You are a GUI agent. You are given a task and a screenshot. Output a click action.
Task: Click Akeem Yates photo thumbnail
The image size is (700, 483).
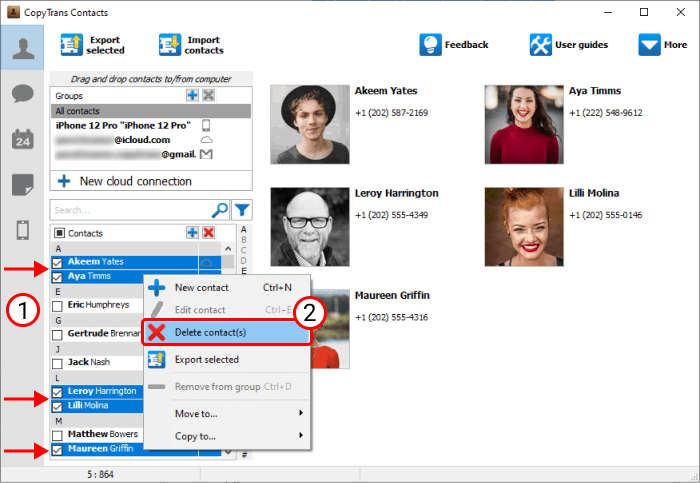(310, 125)
